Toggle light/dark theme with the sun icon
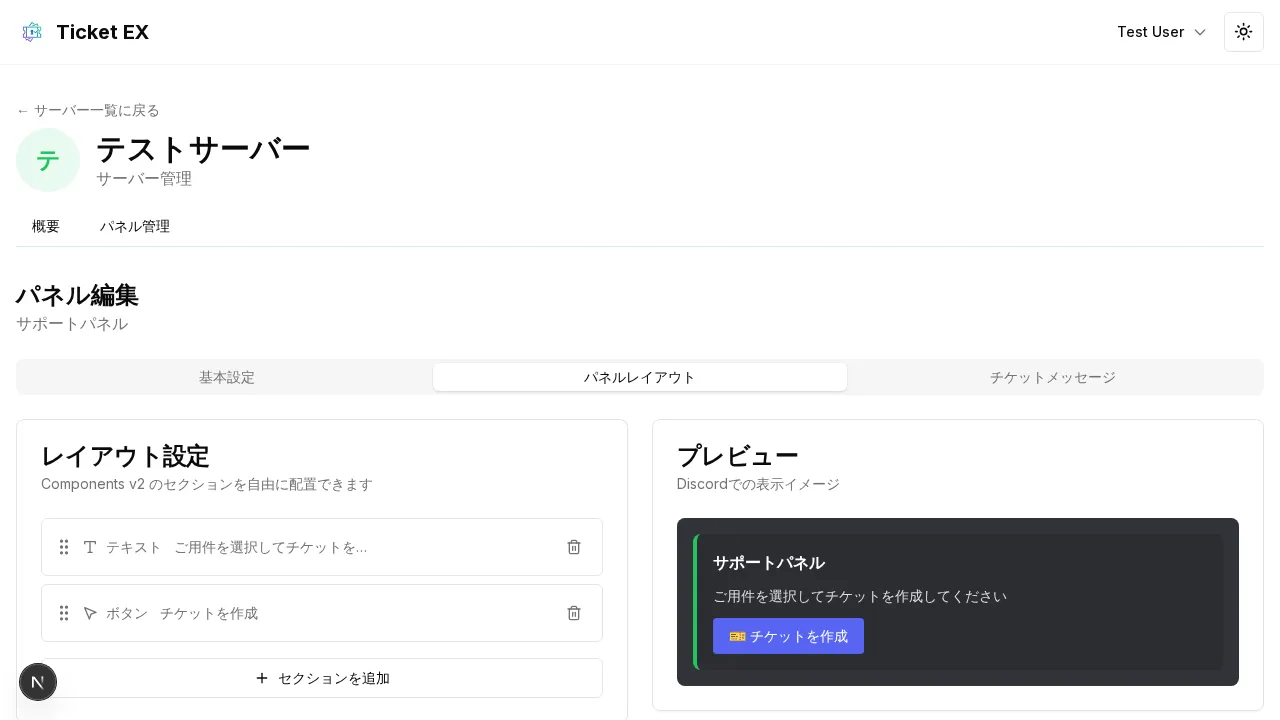The width and height of the screenshot is (1280, 720). (1244, 32)
